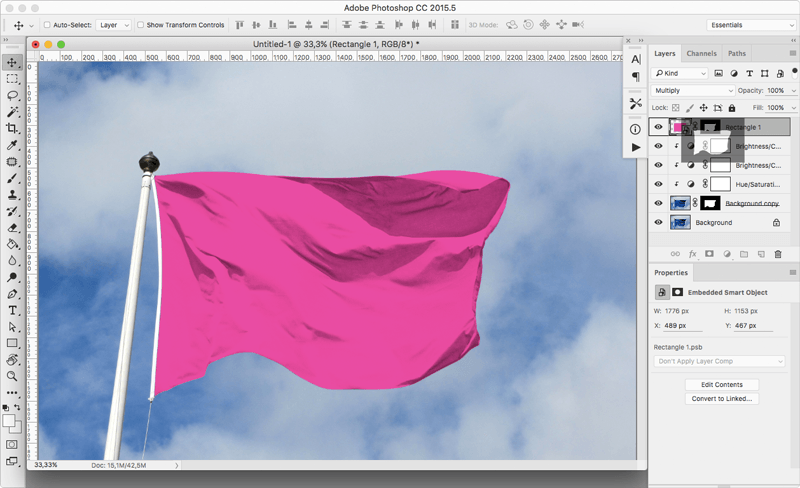Click the lock all icon in Layers
Image resolution: width=800 pixels, height=488 pixels.
click(732, 108)
